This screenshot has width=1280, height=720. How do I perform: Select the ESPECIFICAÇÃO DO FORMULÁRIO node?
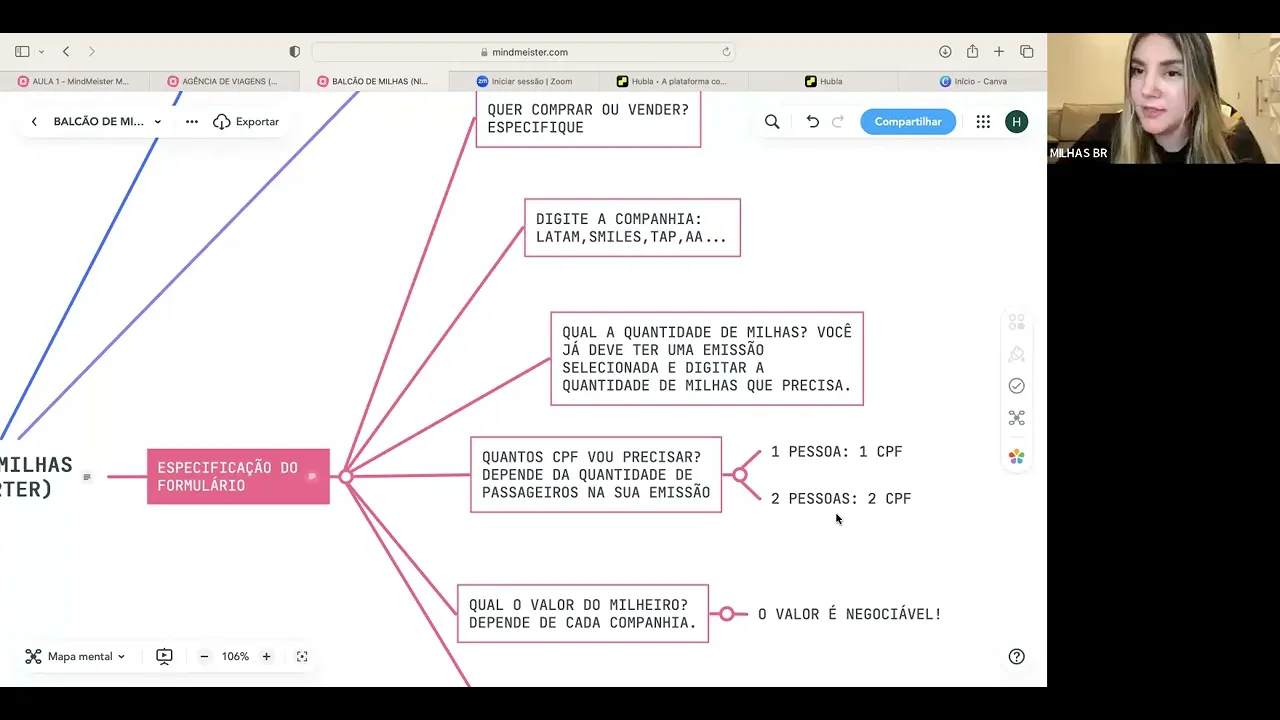(238, 476)
